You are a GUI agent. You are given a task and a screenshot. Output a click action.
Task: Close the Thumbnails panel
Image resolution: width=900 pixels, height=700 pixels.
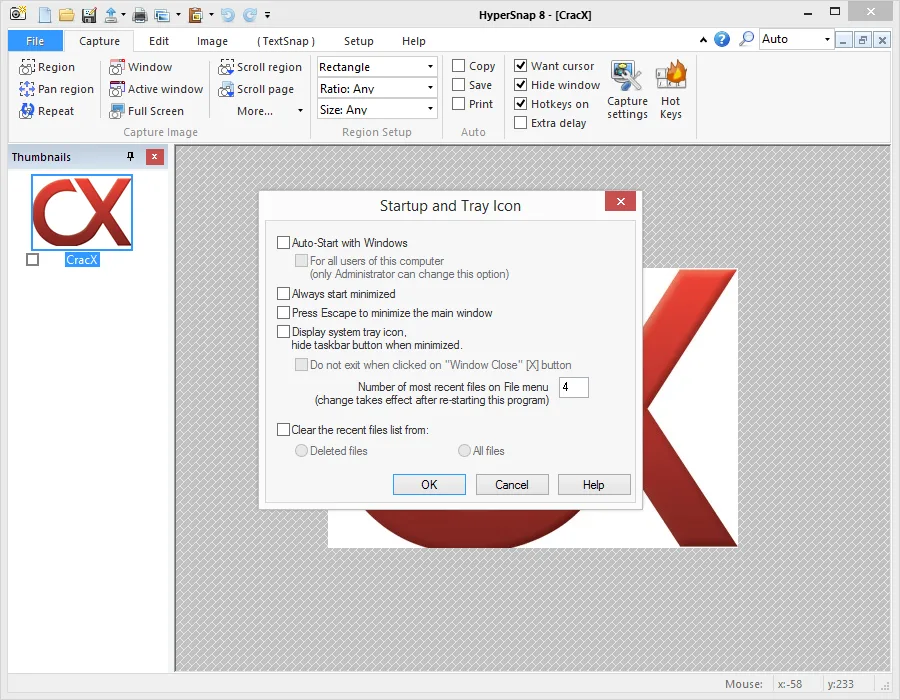pyautogui.click(x=154, y=157)
